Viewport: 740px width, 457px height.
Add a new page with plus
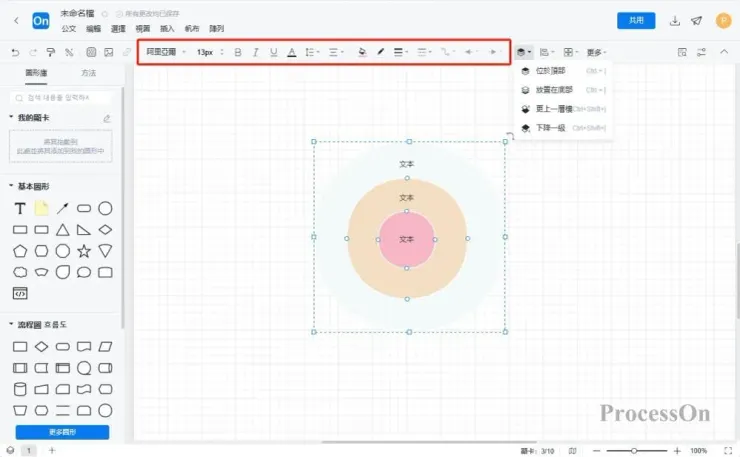coord(52,450)
